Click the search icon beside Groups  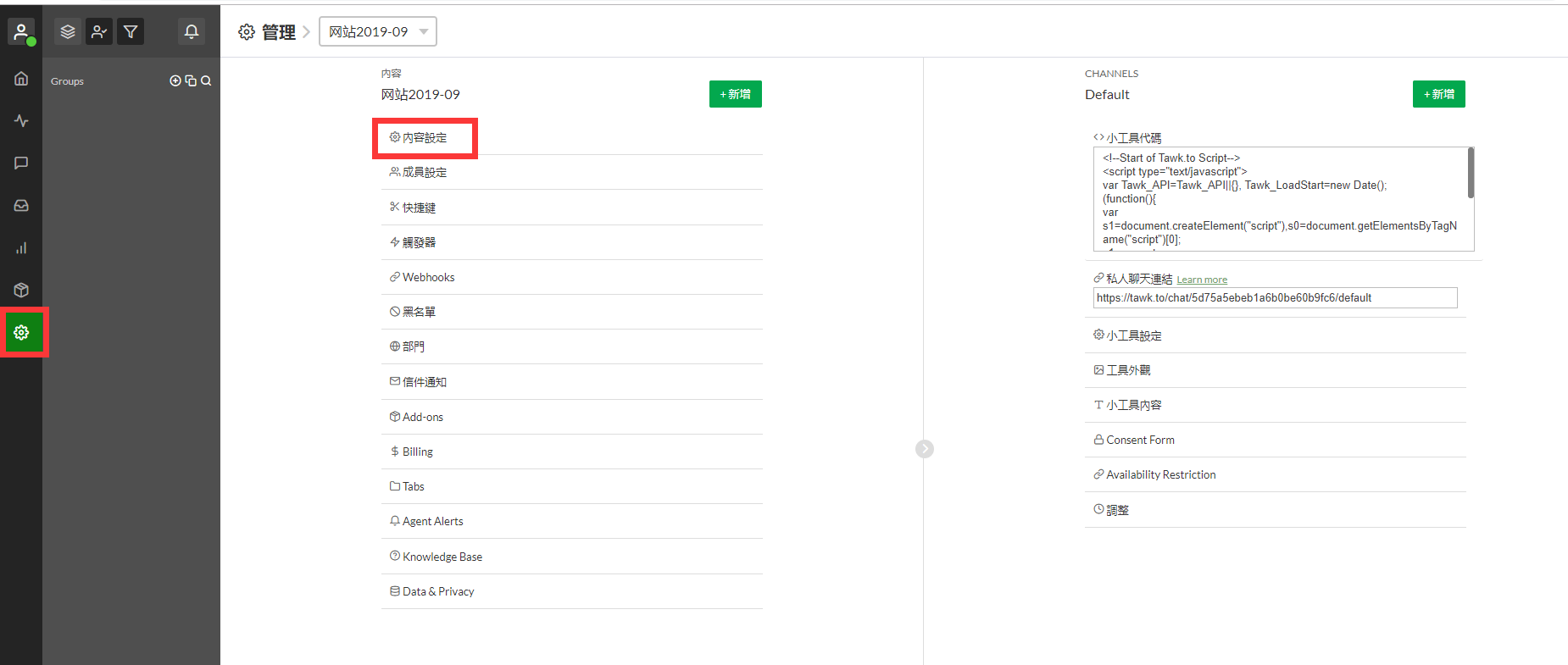coord(206,80)
